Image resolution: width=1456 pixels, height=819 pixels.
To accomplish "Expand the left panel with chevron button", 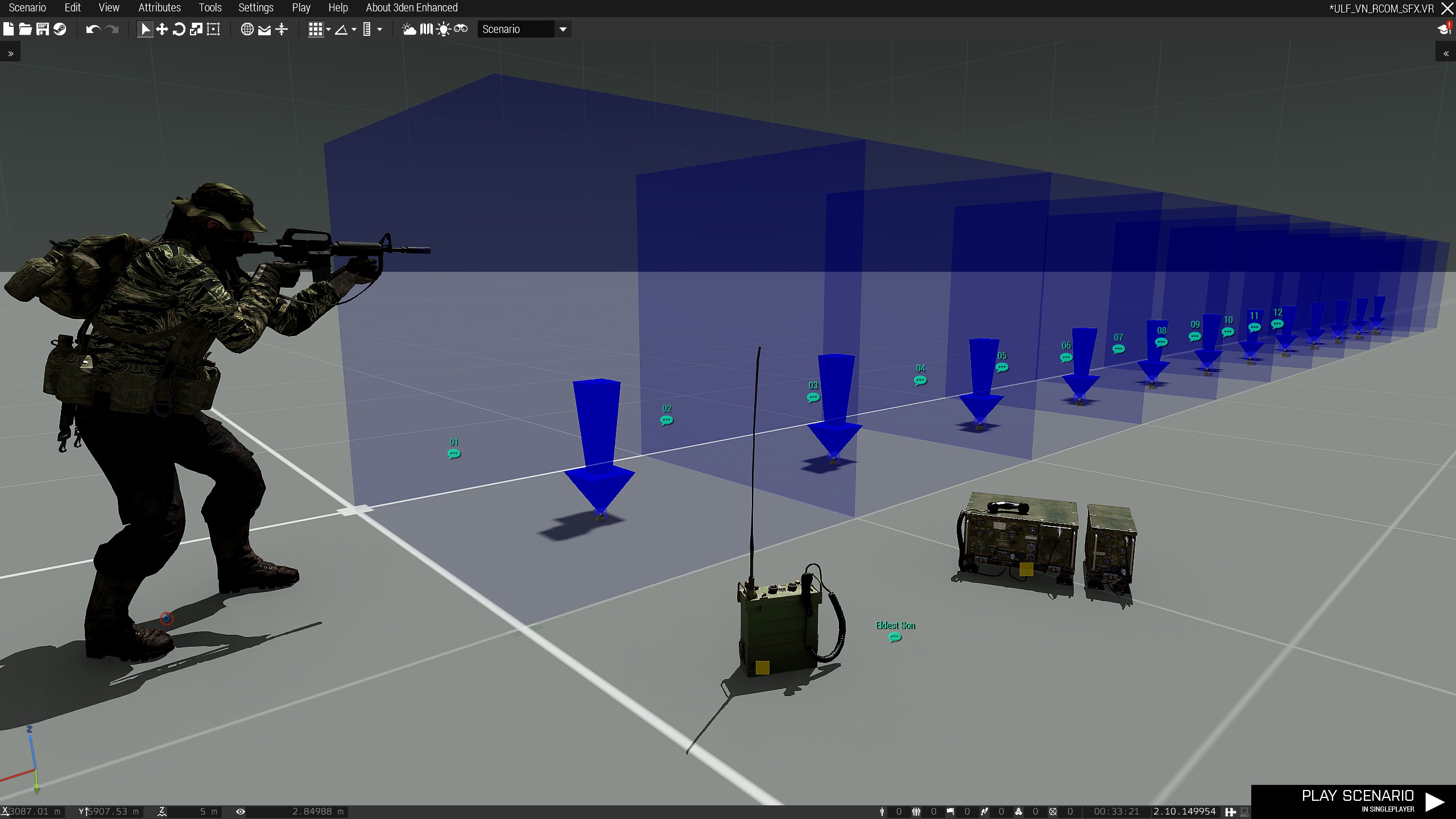I will (10, 53).
